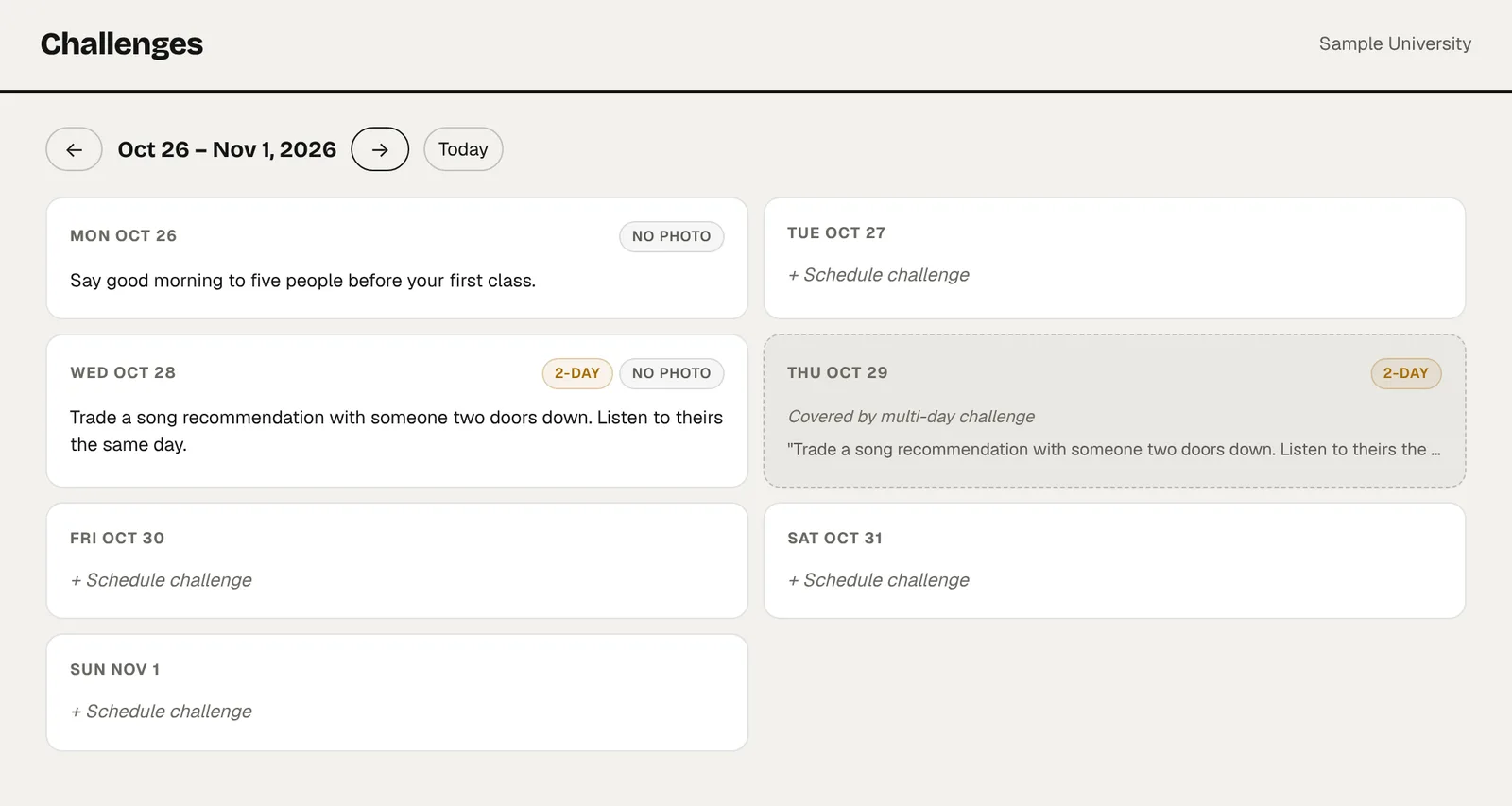Schedule a challenge for Sat Oct 31
Image resolution: width=1512 pixels, height=806 pixels.
tap(879, 580)
